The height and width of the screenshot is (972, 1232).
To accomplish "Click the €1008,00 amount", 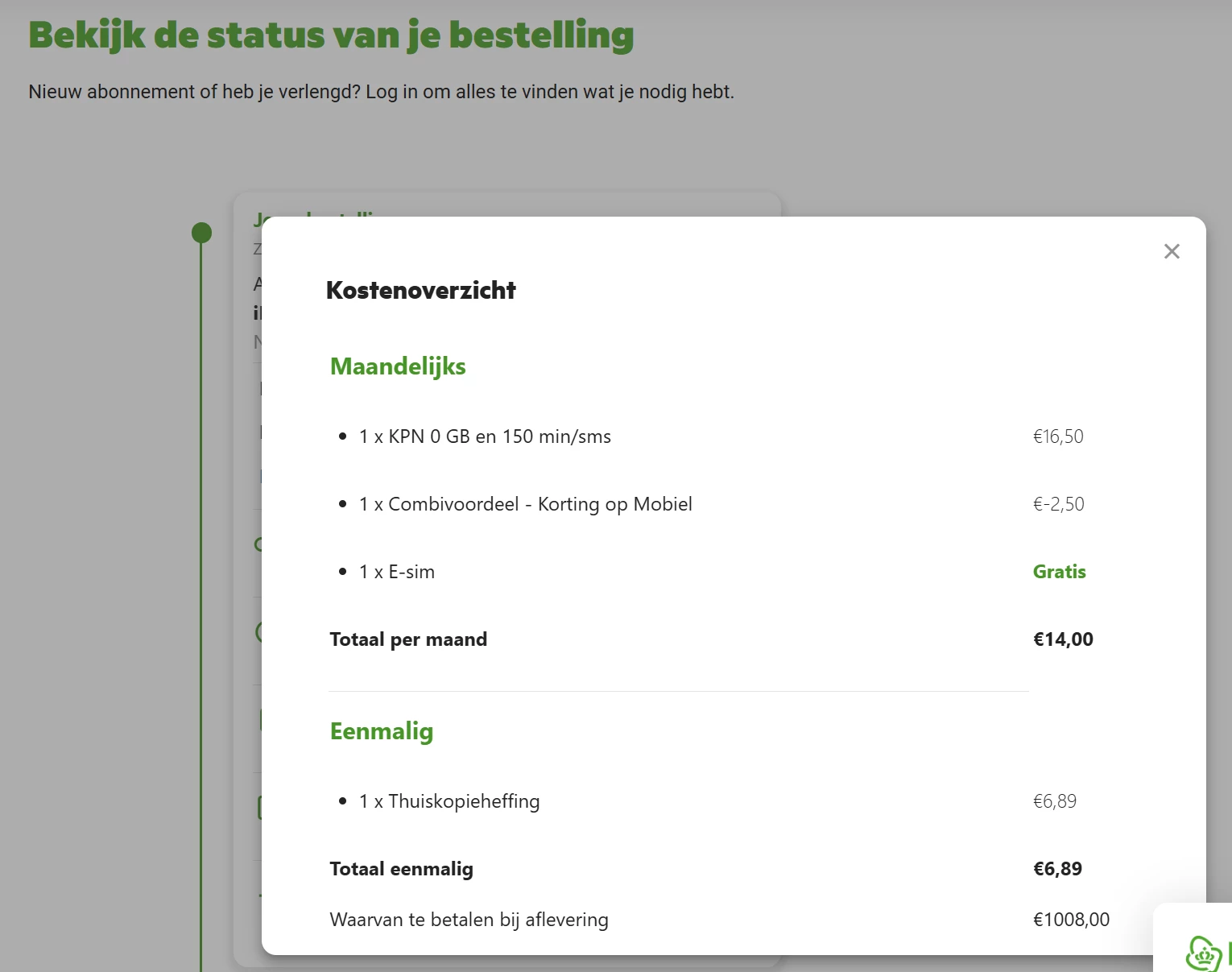I will click(1071, 920).
